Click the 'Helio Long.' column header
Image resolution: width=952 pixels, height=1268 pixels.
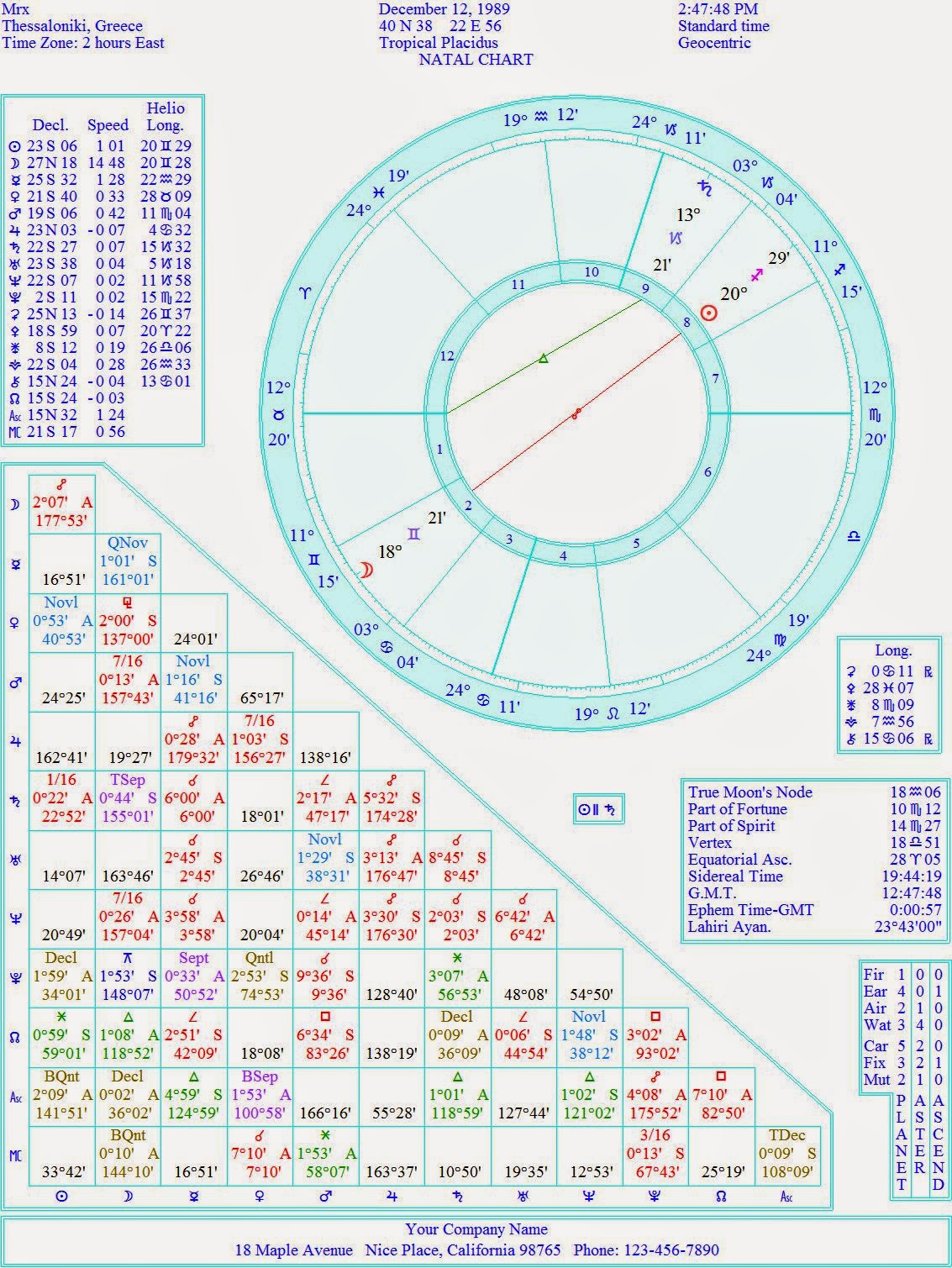(x=165, y=117)
